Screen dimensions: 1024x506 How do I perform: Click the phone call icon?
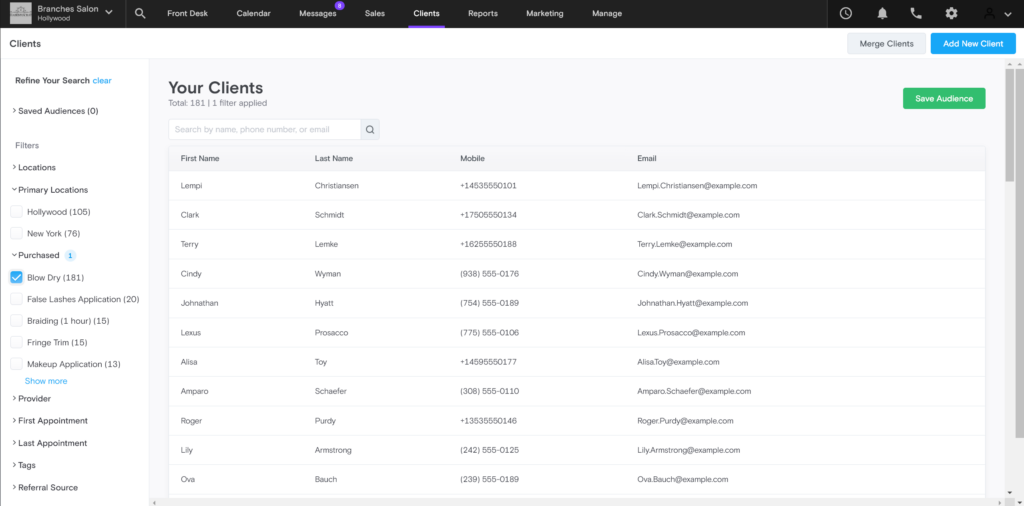tap(916, 14)
